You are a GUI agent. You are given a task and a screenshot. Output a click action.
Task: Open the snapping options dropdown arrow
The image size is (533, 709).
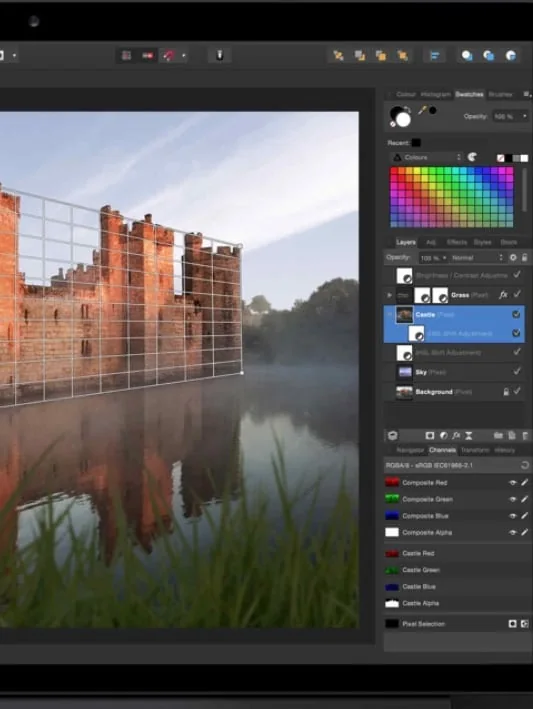coord(184,56)
